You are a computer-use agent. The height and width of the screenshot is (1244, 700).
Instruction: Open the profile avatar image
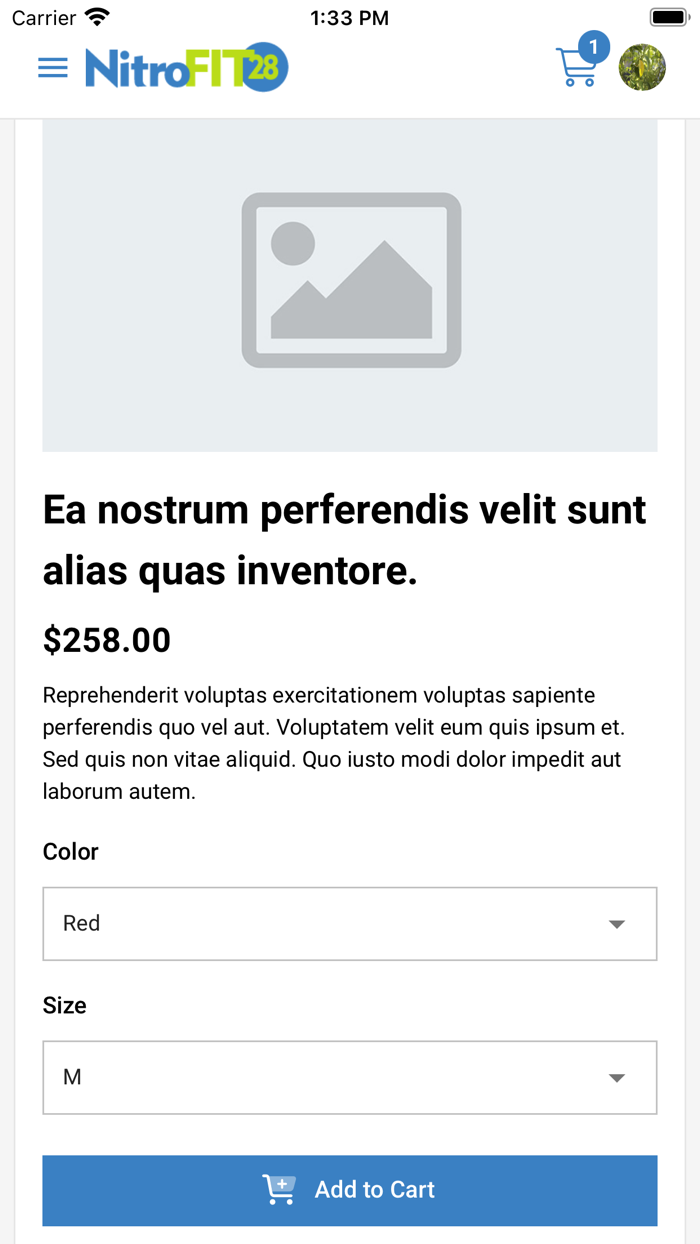click(x=643, y=67)
